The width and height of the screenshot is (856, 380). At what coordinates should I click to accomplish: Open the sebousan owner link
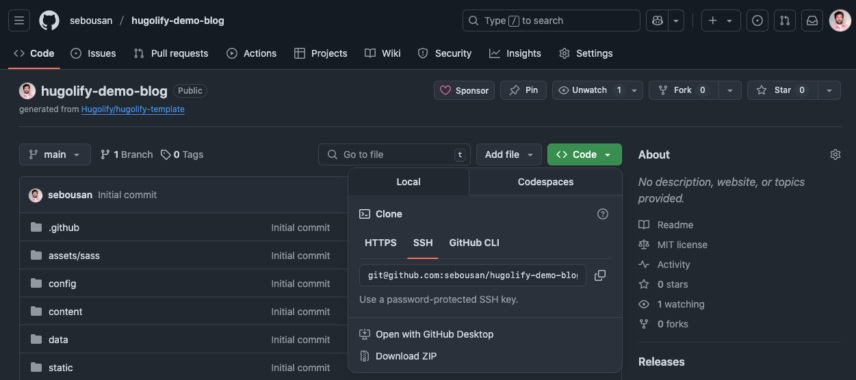click(91, 21)
